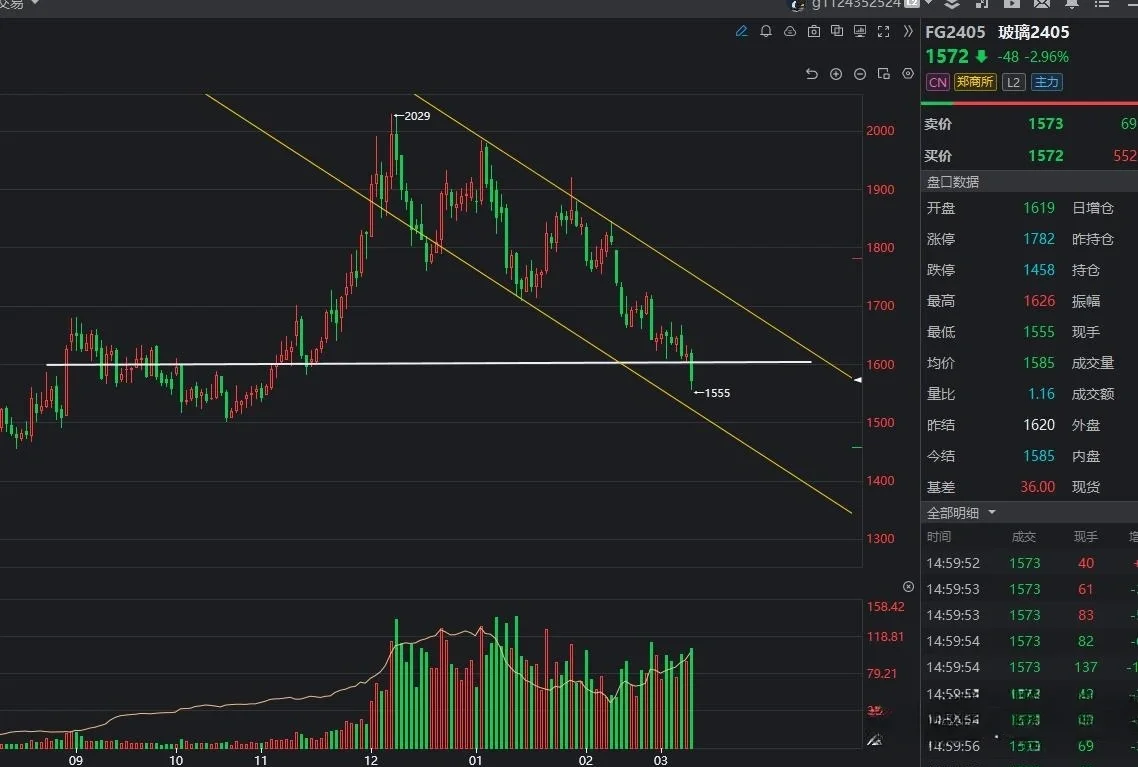
Task: Select the 14:59:52 trade record row
Action: [1000, 563]
